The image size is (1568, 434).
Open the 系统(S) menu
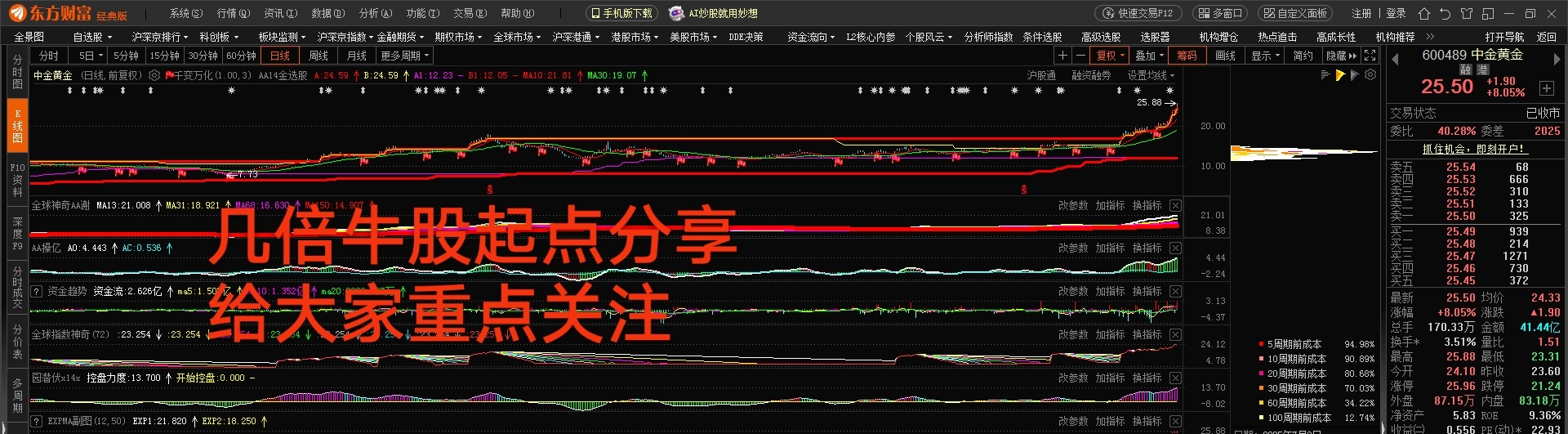pos(186,13)
